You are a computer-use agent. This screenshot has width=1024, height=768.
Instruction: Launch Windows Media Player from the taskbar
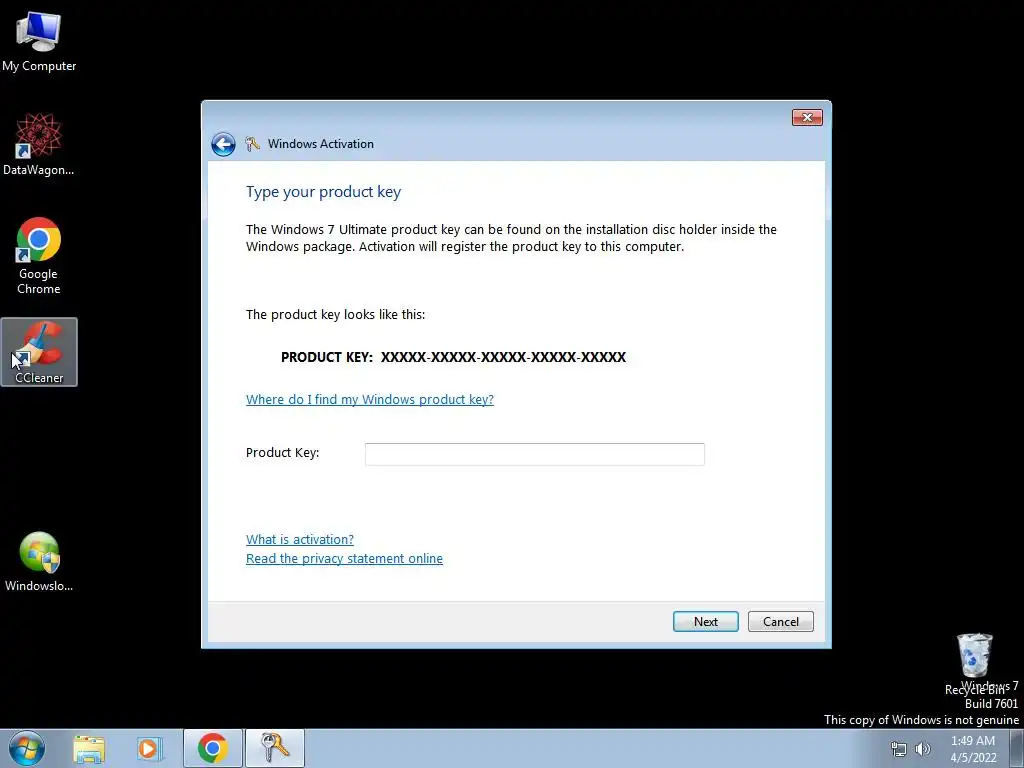[149, 748]
